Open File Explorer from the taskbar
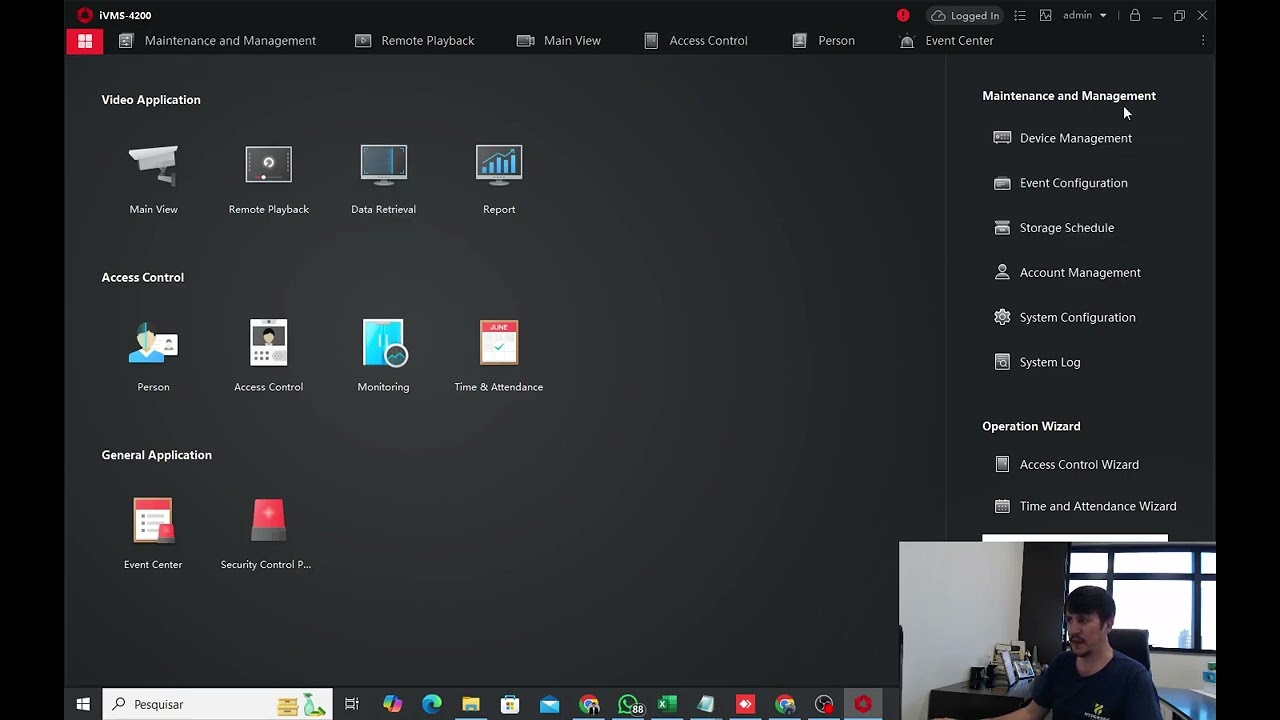The image size is (1280, 720). point(471,704)
